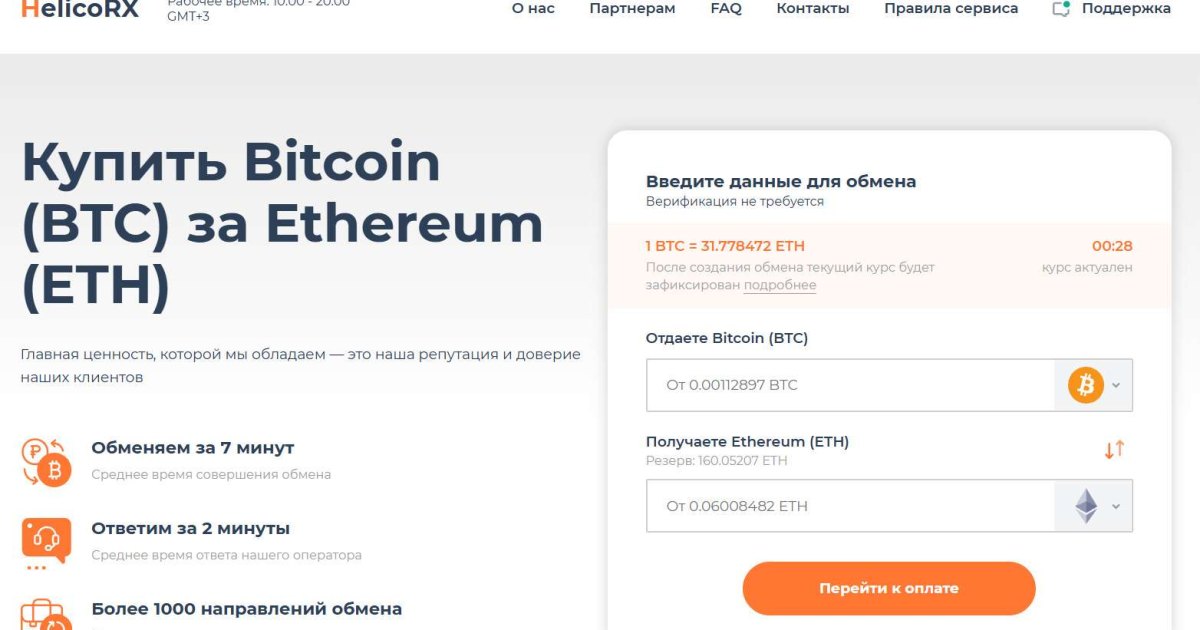Go to the FAQ page
This screenshot has height=630, width=1200.
point(726,9)
